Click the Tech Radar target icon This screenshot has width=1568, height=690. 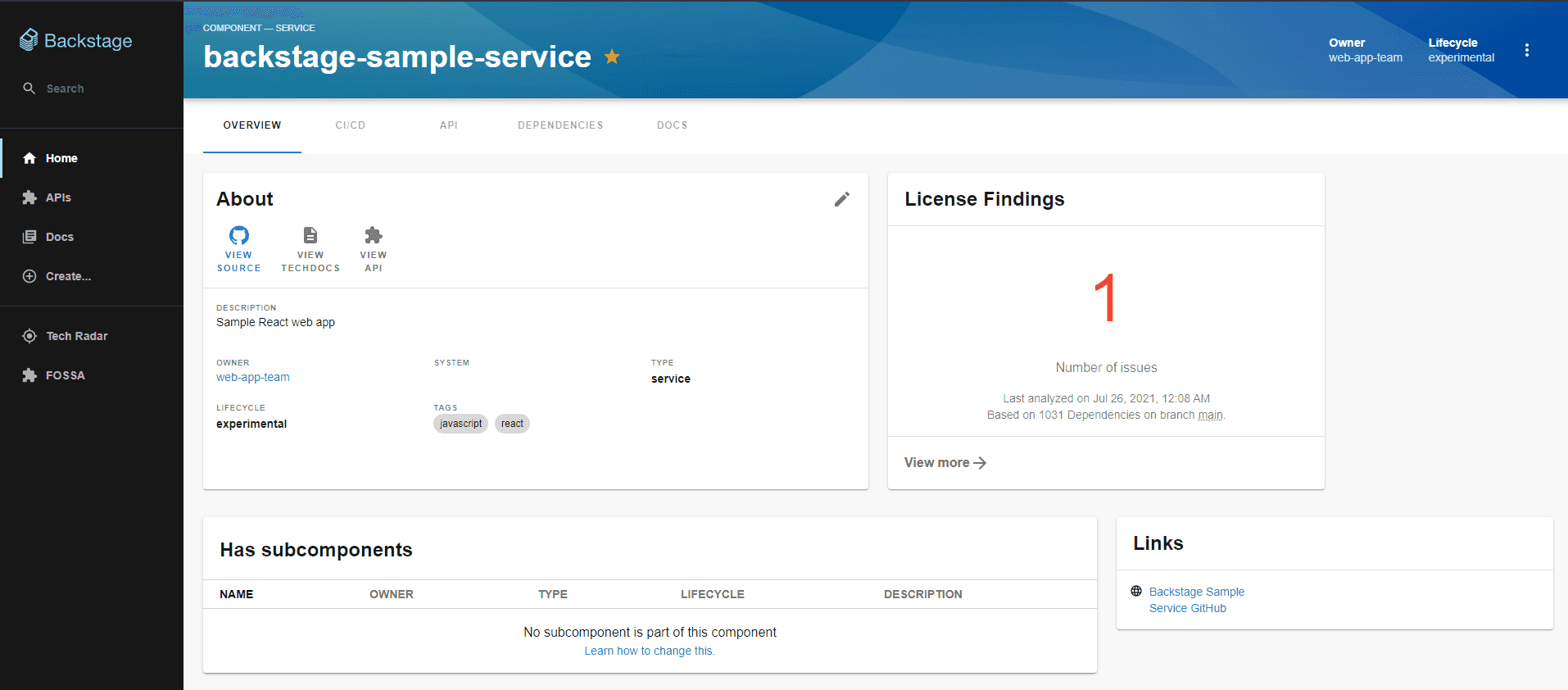(29, 336)
